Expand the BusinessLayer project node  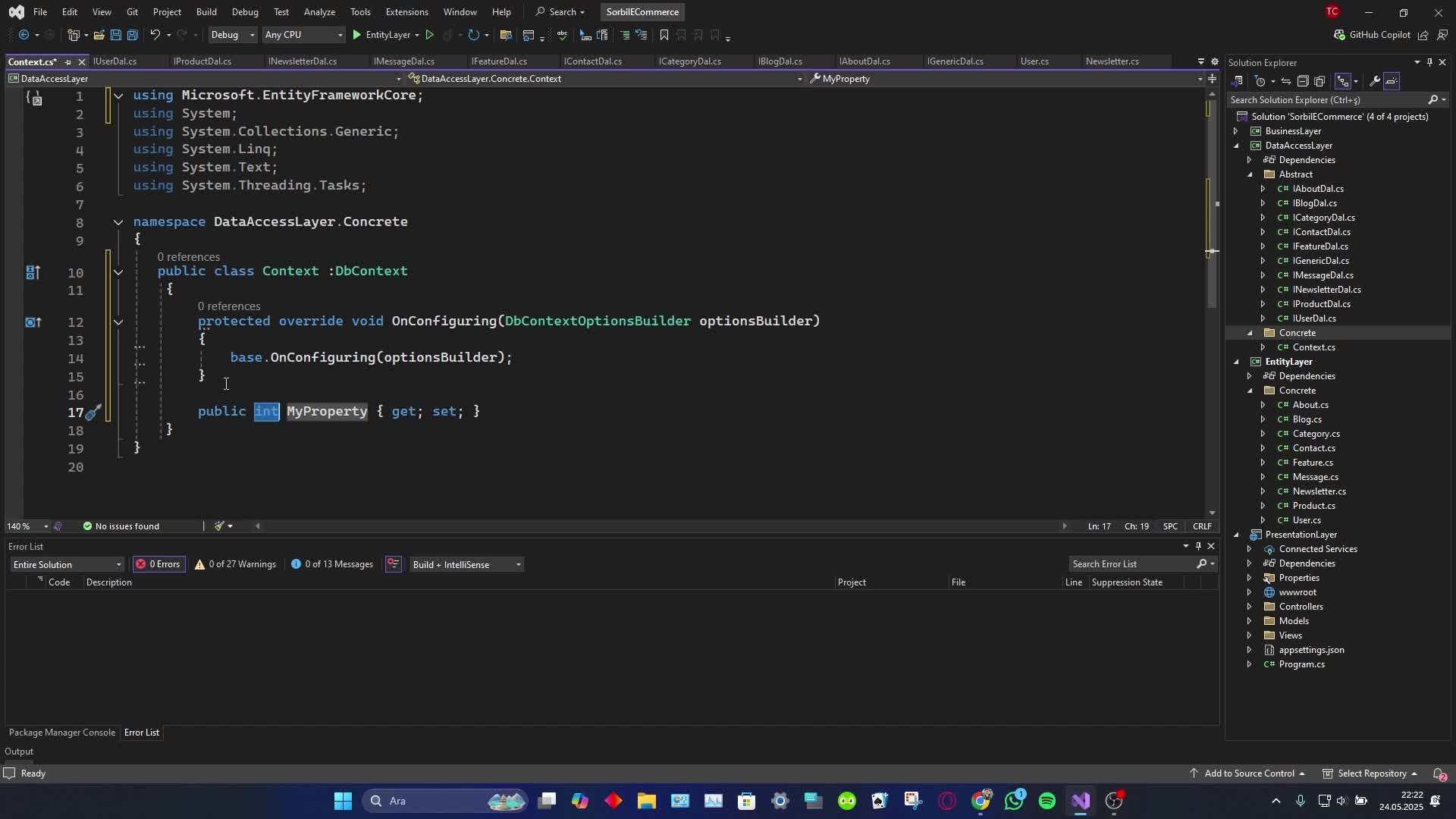click(x=1235, y=131)
